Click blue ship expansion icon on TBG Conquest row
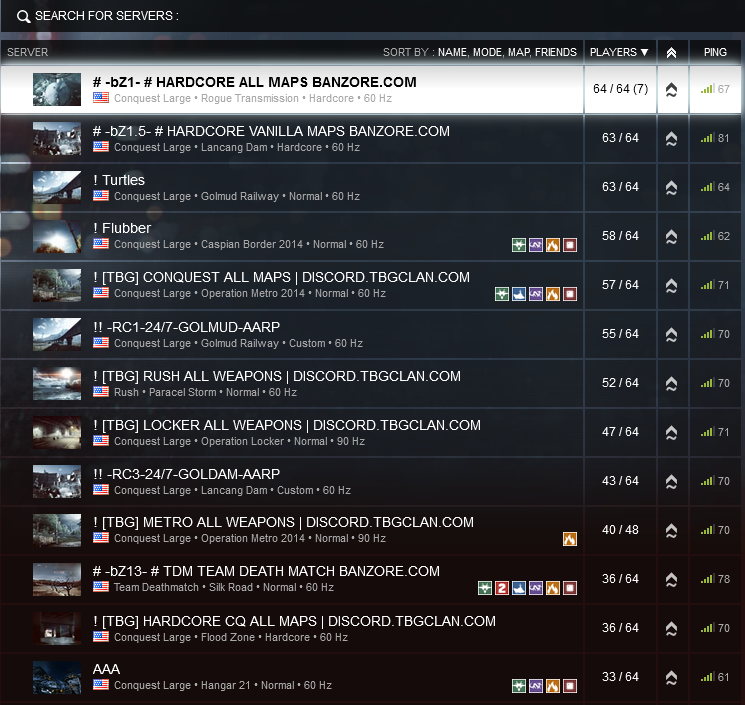The width and height of the screenshot is (745, 705). [x=519, y=294]
